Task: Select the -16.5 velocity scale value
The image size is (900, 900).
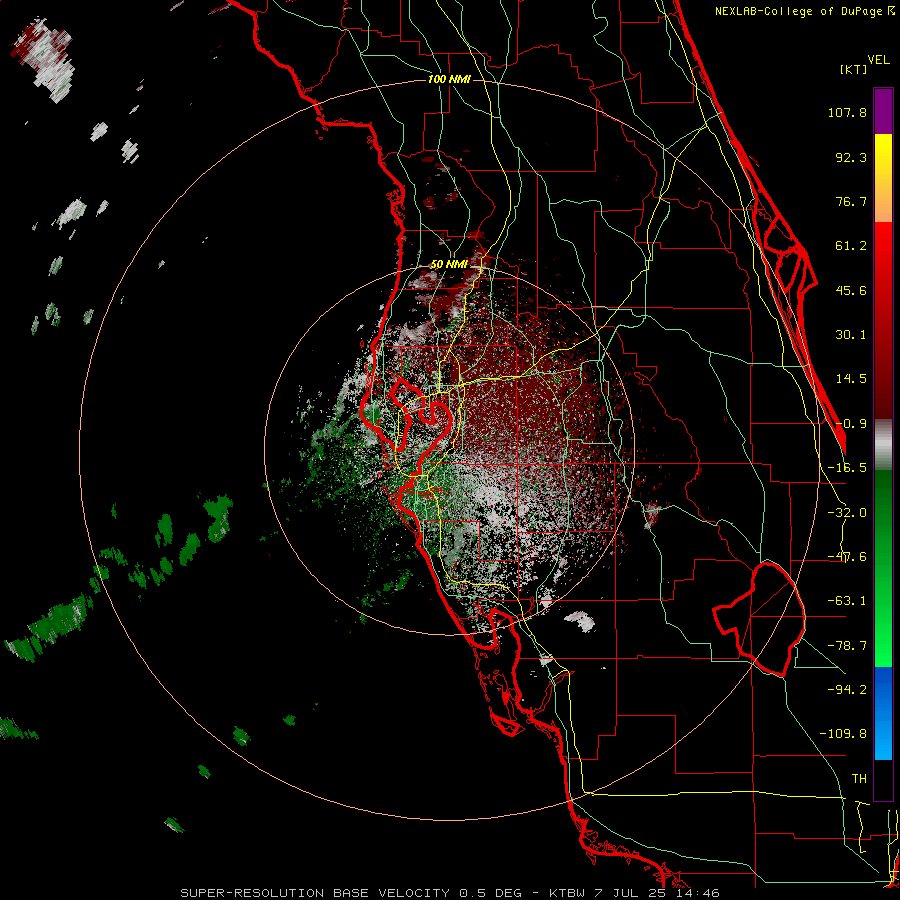Action: [x=847, y=468]
